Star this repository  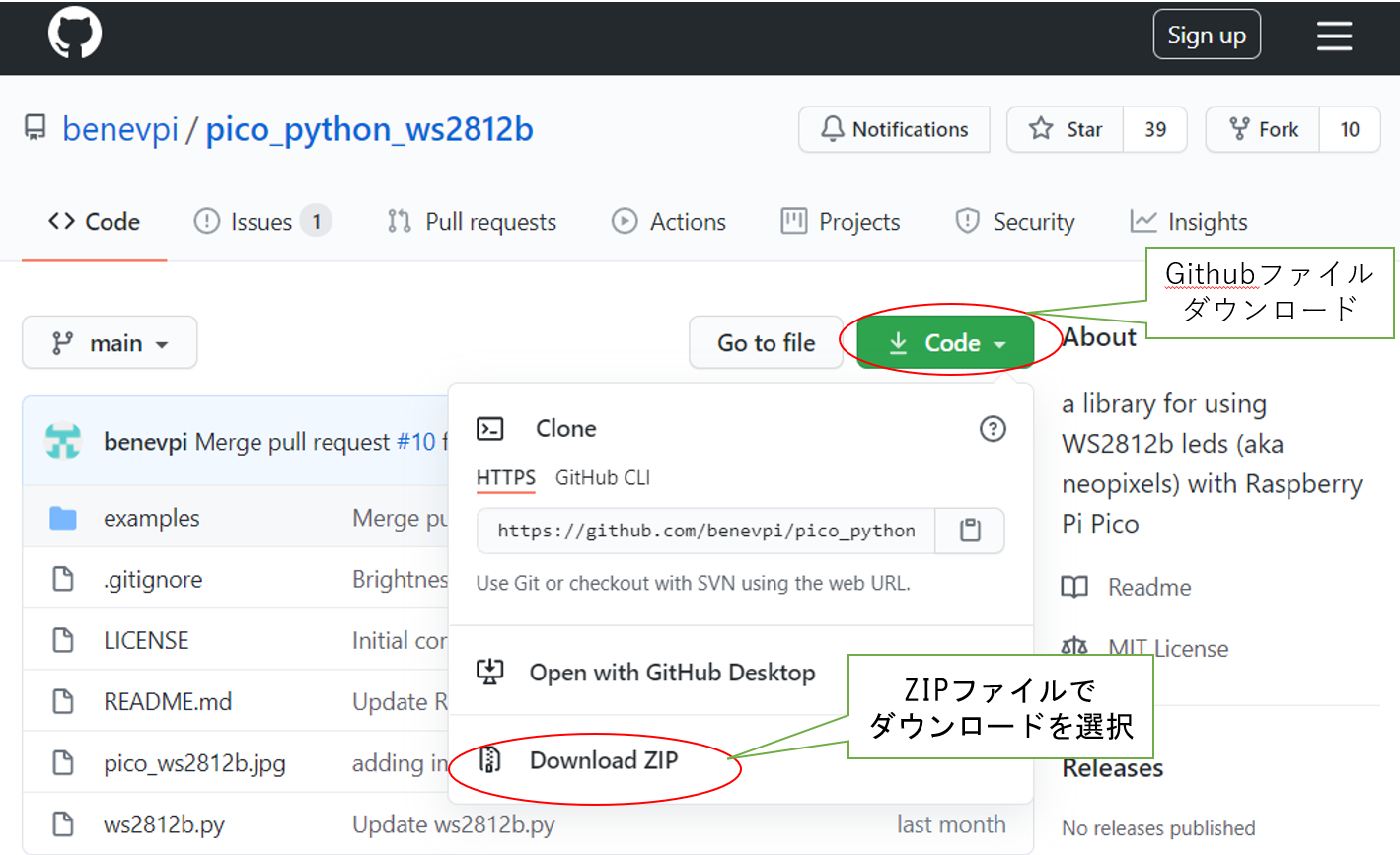click(1066, 129)
